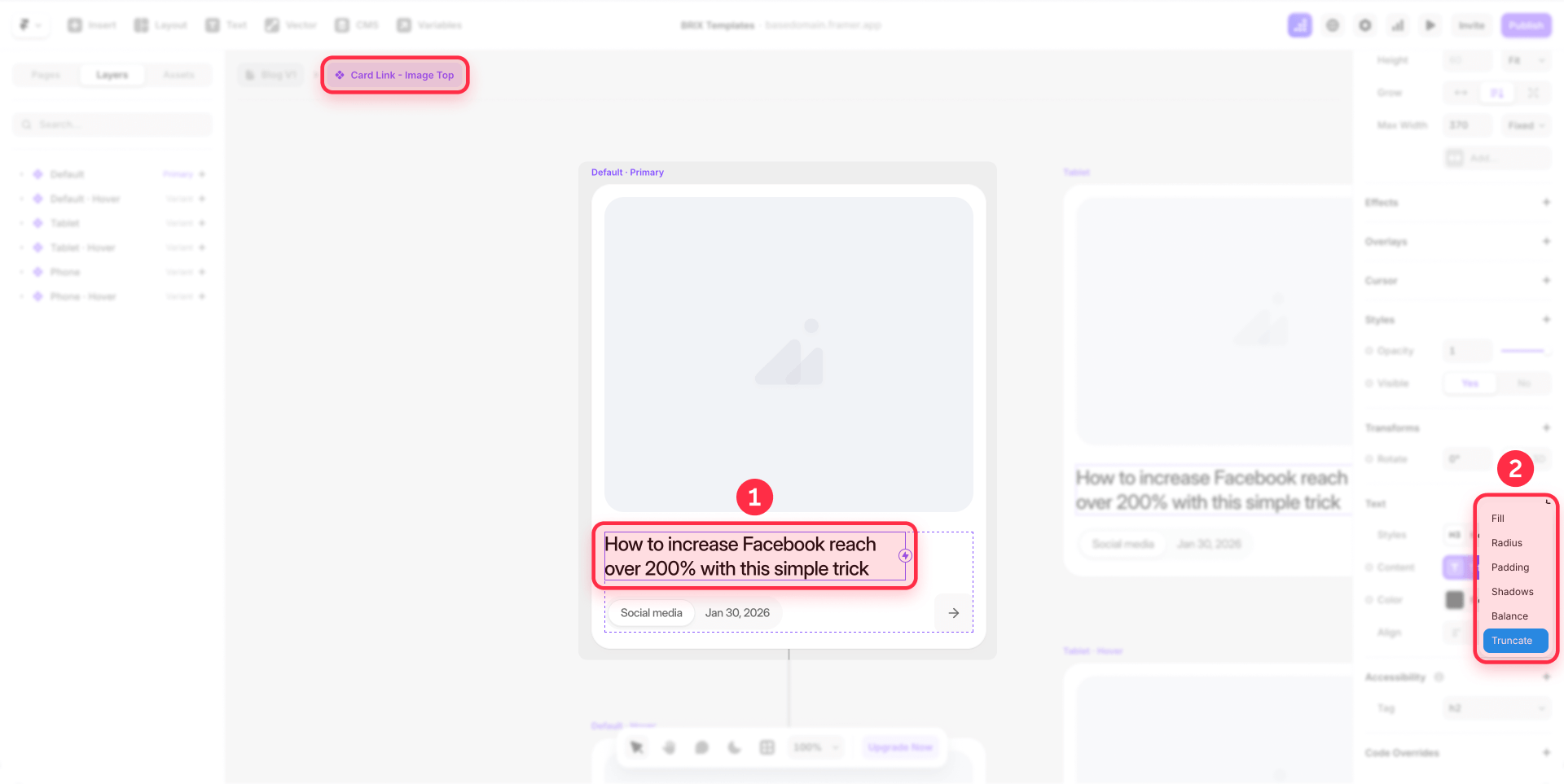Select the Text tool icon
Screen dimensions: 1564x784
tap(213, 24)
